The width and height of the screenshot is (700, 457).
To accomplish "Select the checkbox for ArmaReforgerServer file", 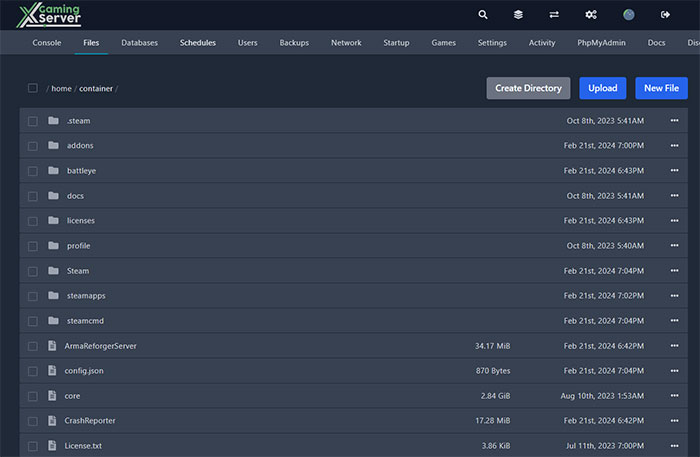I will [33, 346].
